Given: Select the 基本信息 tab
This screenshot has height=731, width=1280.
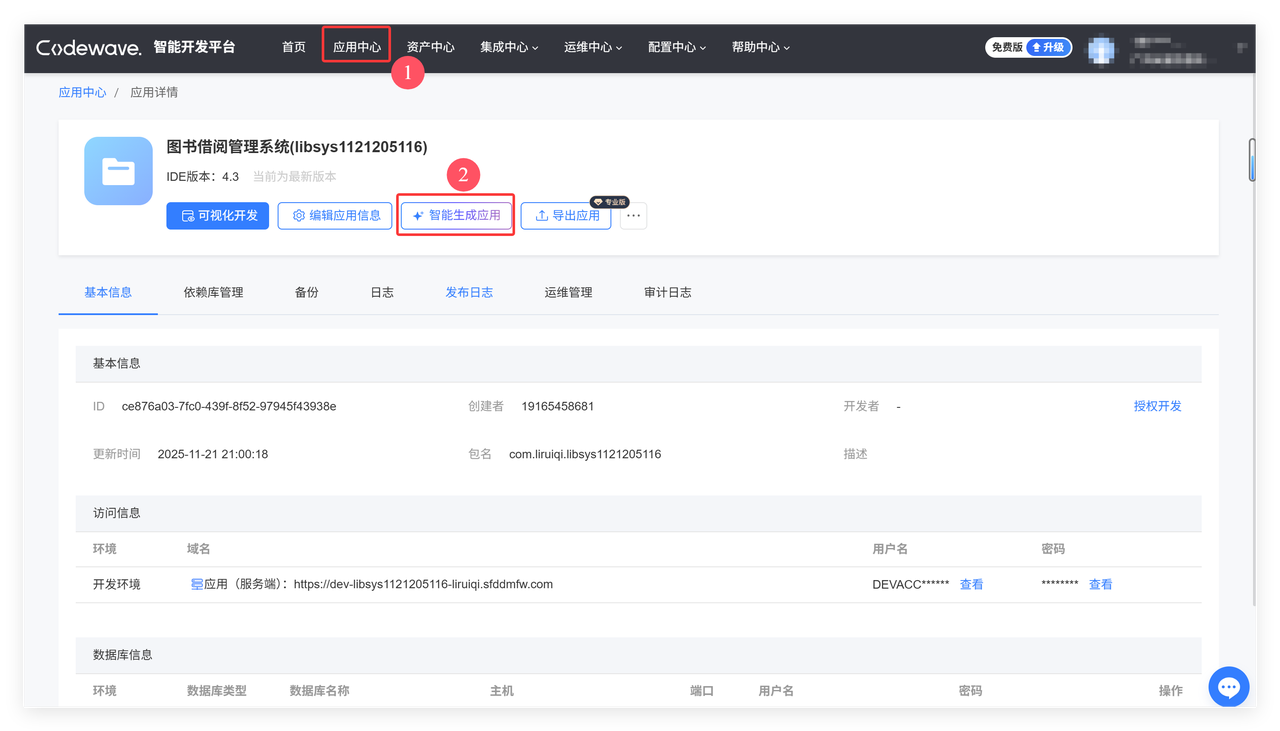Looking at the screenshot, I should [108, 292].
